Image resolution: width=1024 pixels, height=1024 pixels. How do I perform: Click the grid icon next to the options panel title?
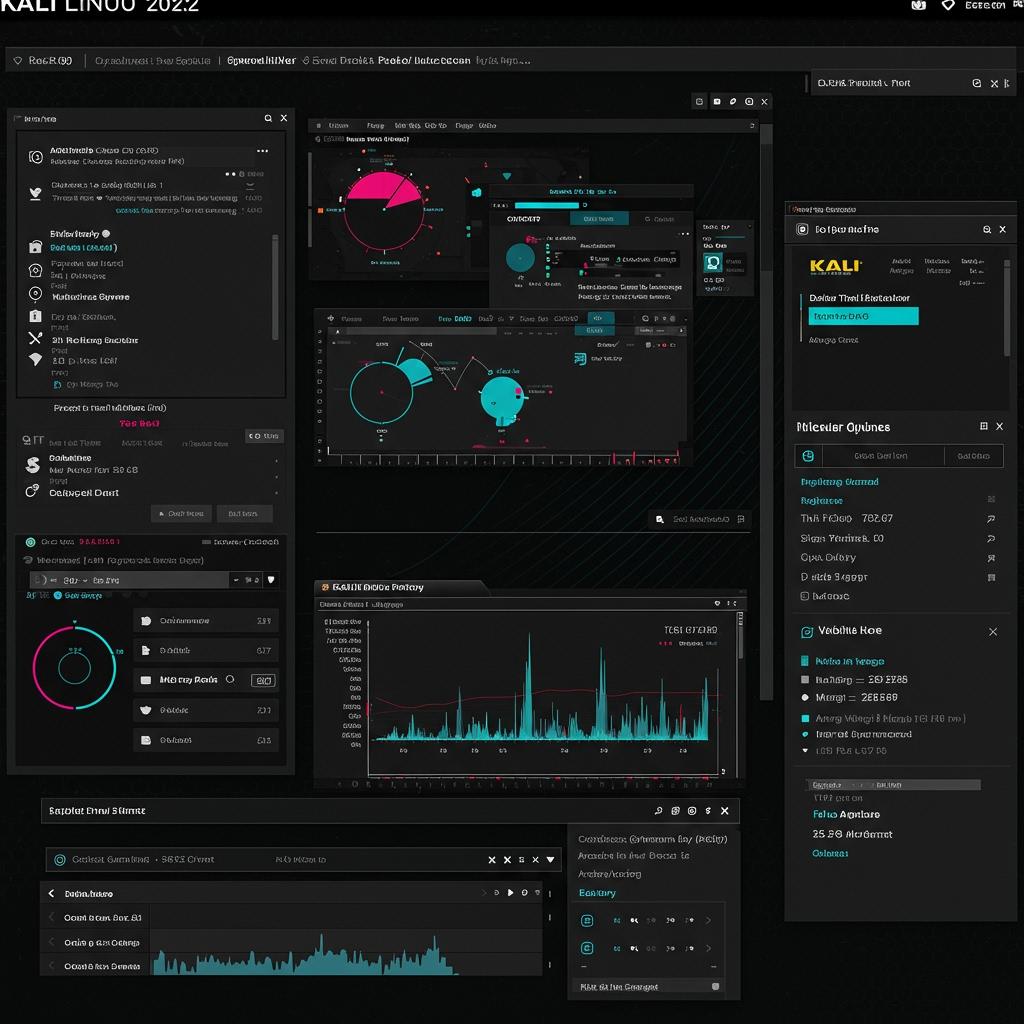984,426
